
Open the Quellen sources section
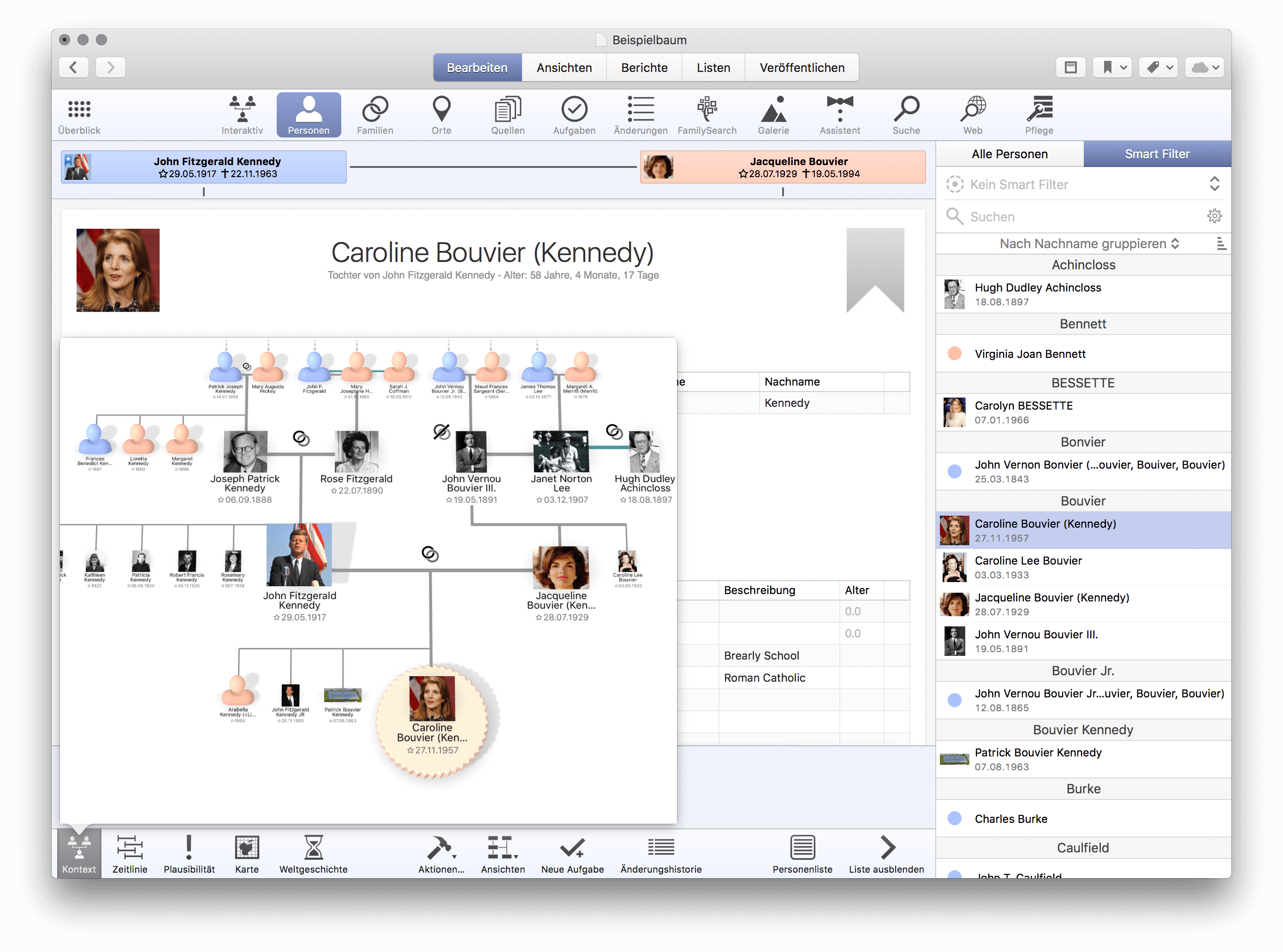click(x=508, y=115)
